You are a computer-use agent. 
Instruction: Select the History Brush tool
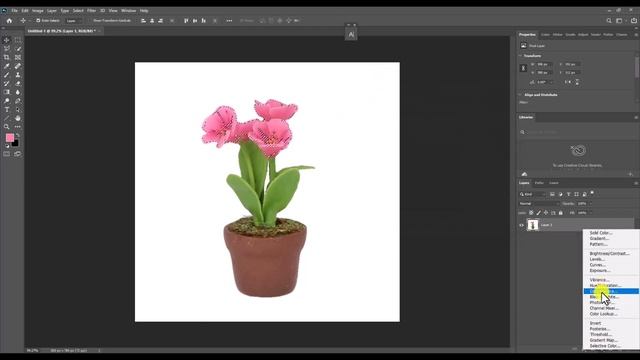coord(7,83)
